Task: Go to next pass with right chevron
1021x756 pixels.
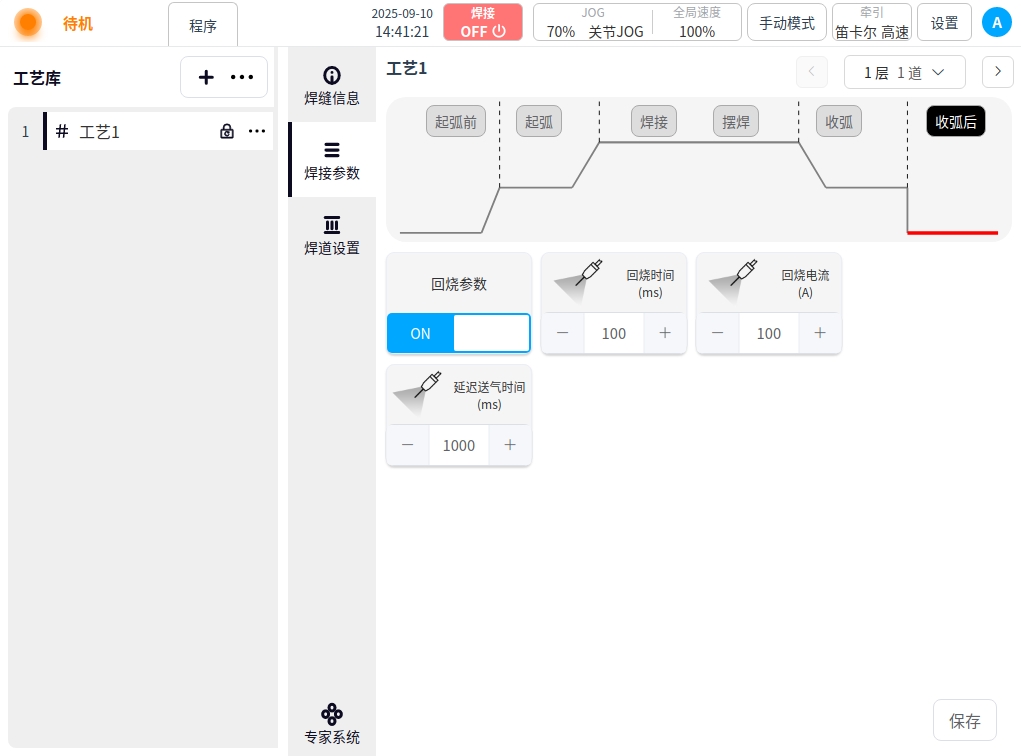Action: coord(997,72)
